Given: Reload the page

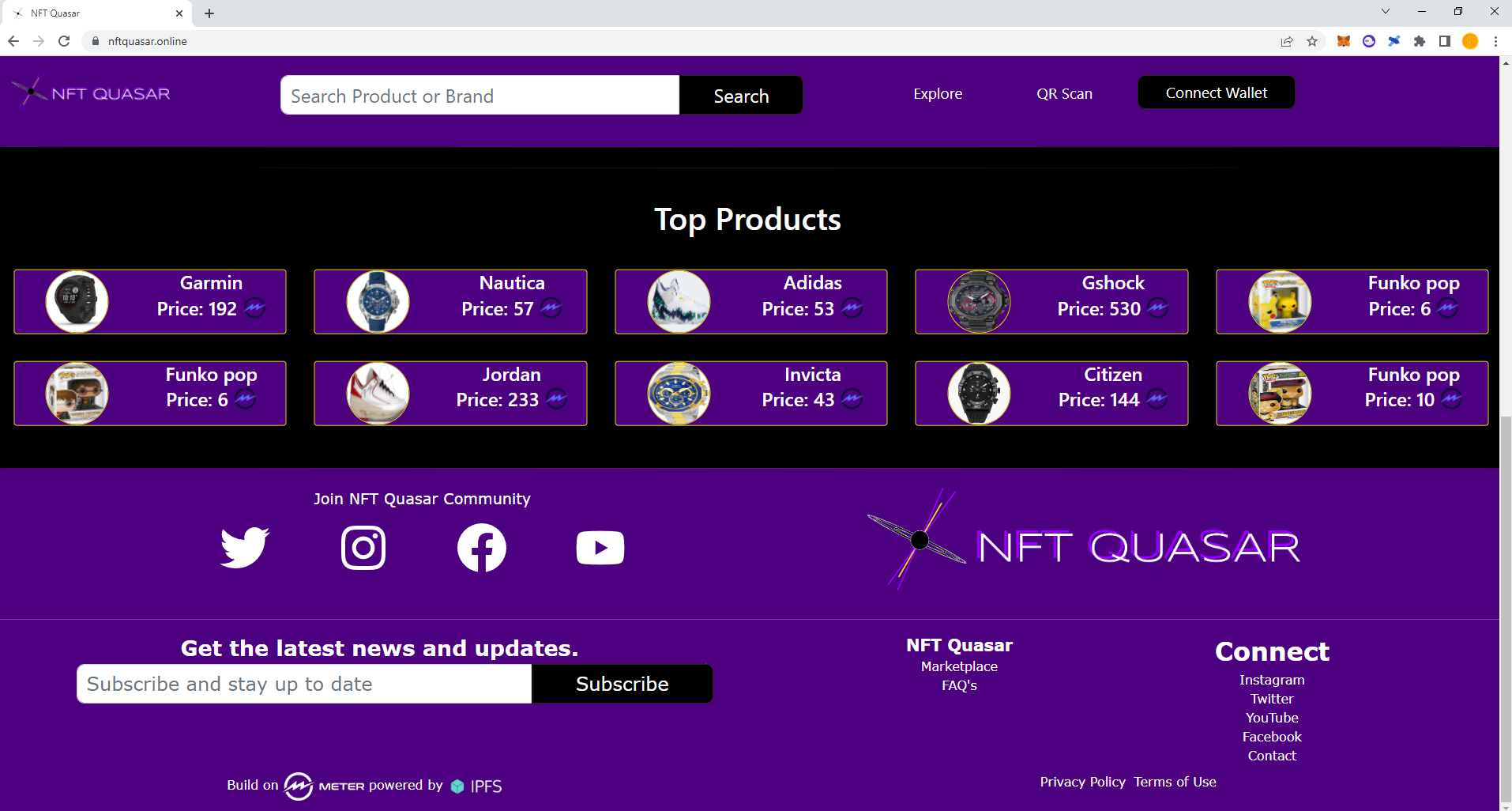Looking at the screenshot, I should point(64,41).
